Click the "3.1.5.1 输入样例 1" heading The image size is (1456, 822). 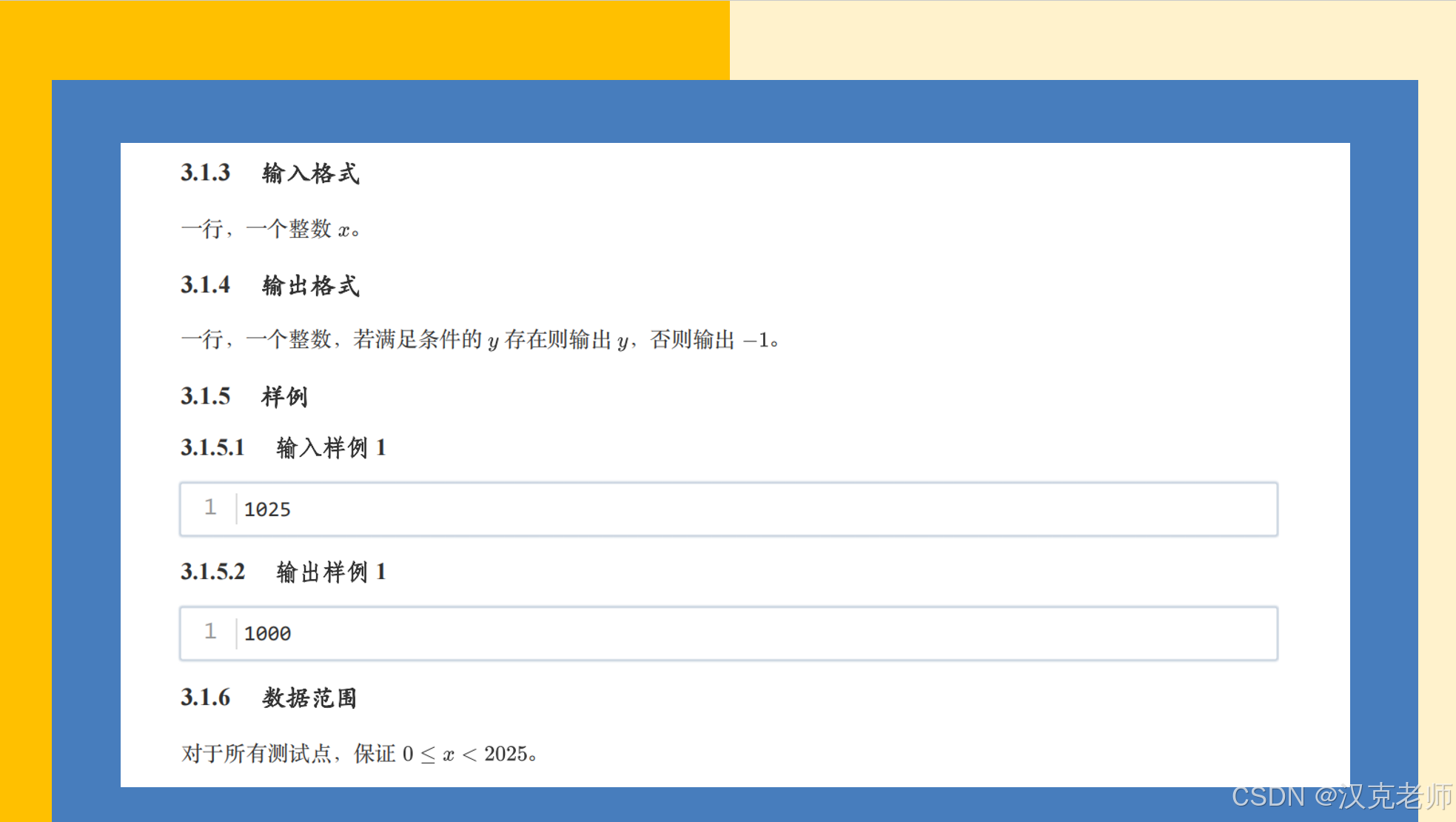click(x=284, y=447)
